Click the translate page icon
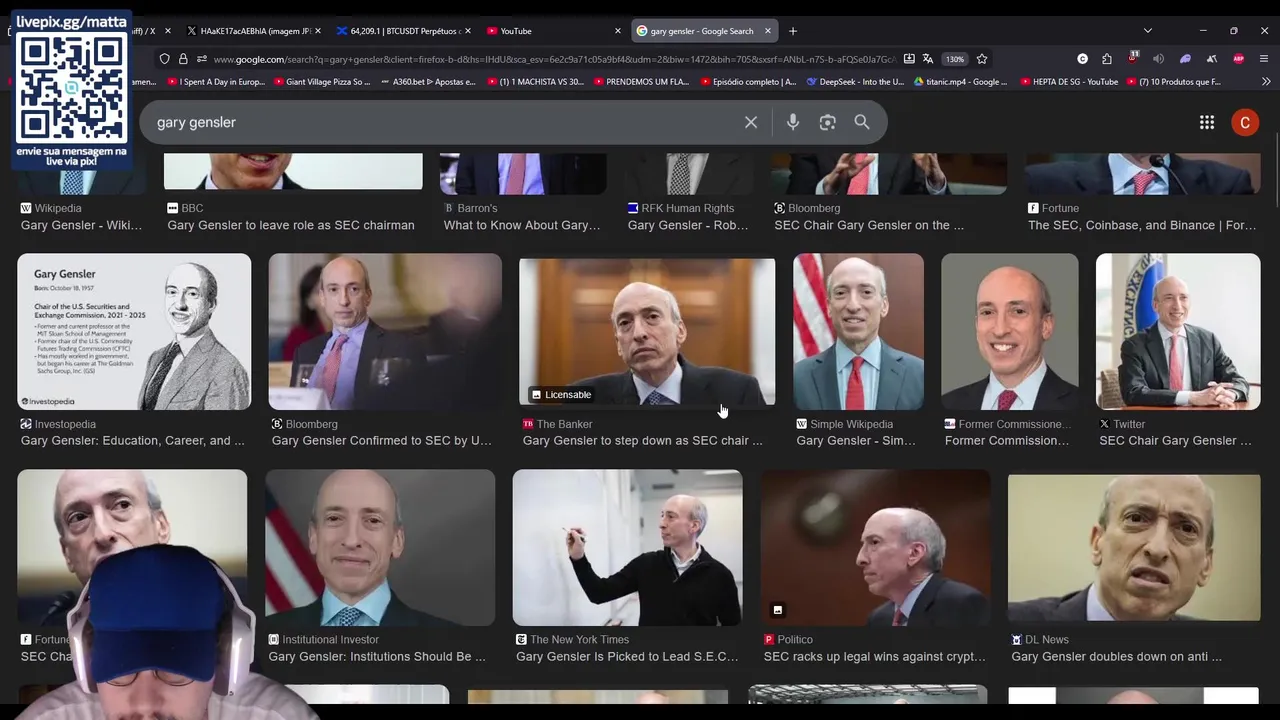Image resolution: width=1280 pixels, height=720 pixels. pos(928,59)
